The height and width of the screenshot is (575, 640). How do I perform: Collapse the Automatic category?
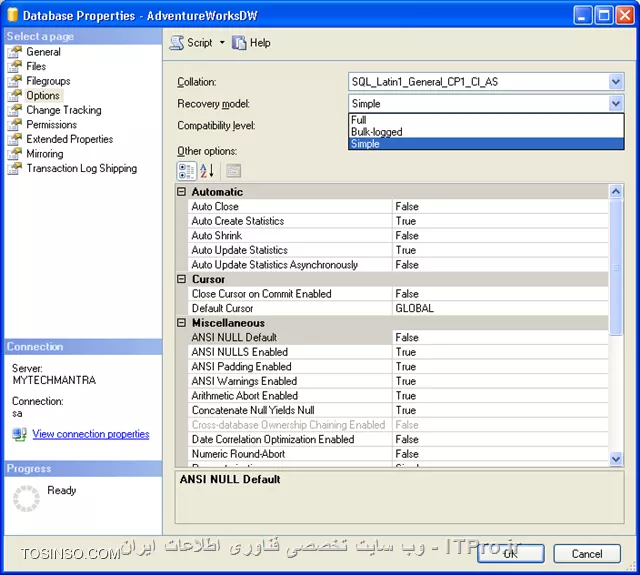click(182, 191)
